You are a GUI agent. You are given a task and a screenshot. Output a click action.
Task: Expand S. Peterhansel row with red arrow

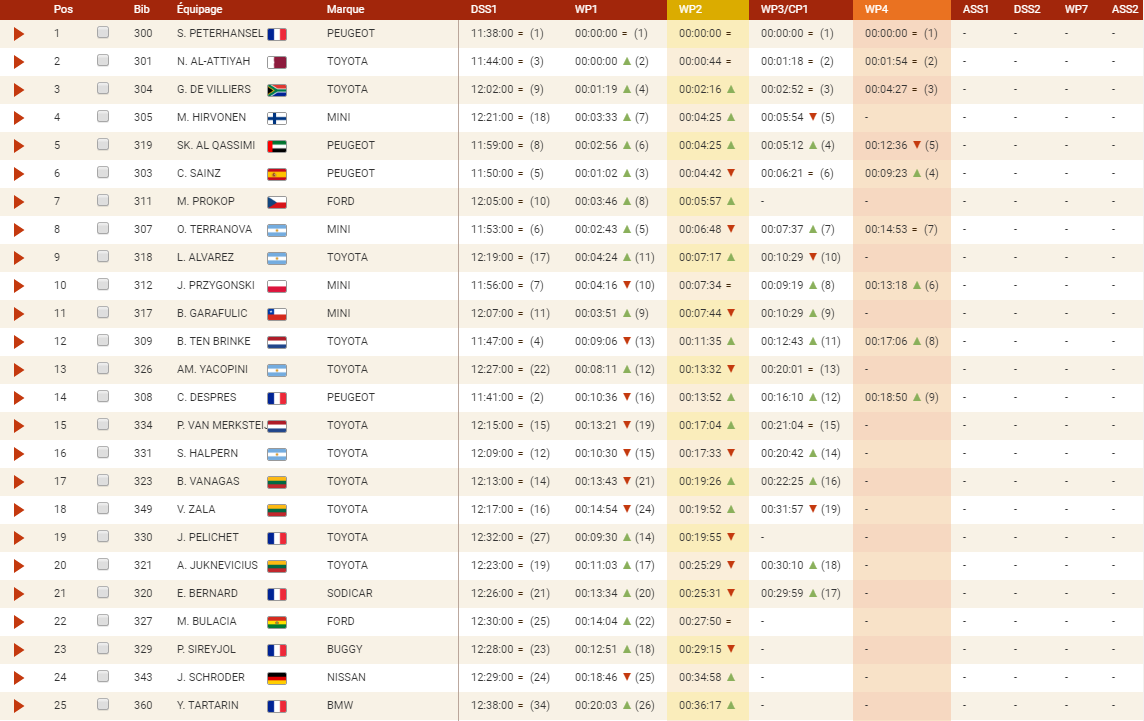(19, 34)
